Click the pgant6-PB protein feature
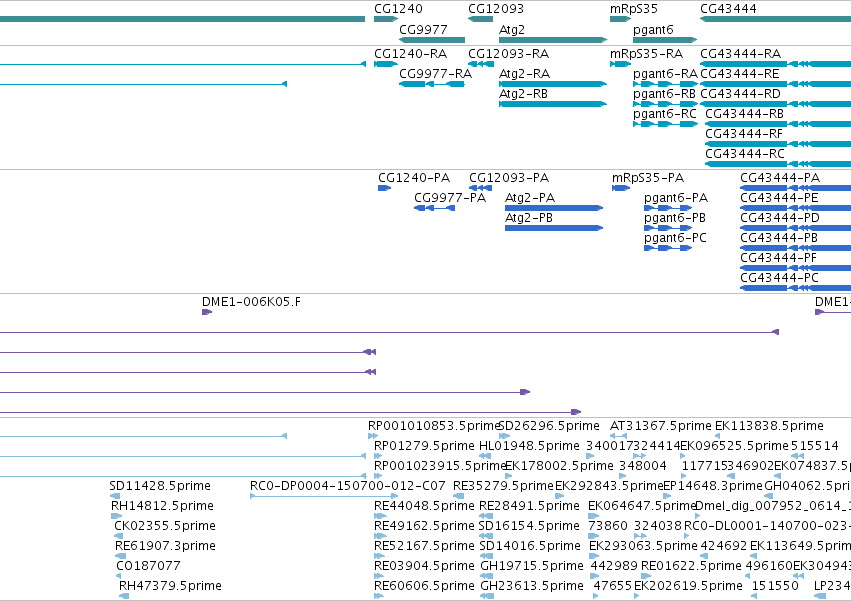Image resolution: width=851 pixels, height=601 pixels. click(x=668, y=229)
